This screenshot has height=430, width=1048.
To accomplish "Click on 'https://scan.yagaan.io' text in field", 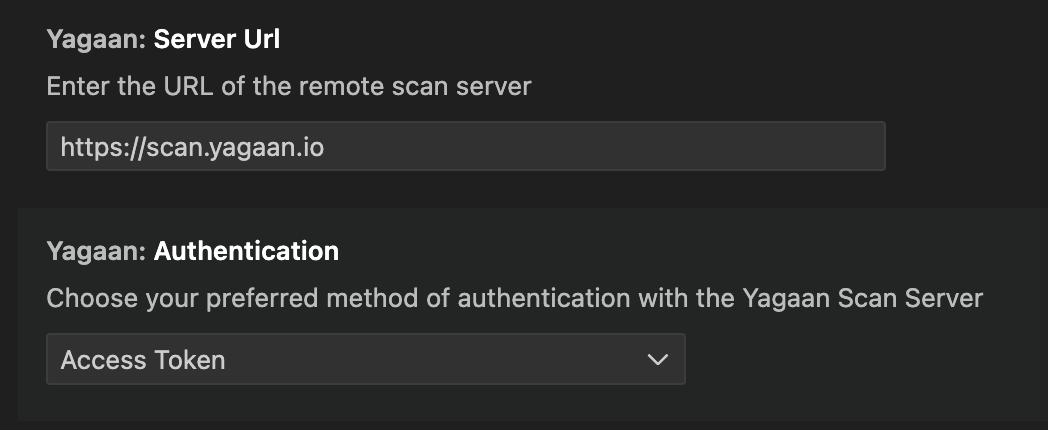I will click(192, 148).
